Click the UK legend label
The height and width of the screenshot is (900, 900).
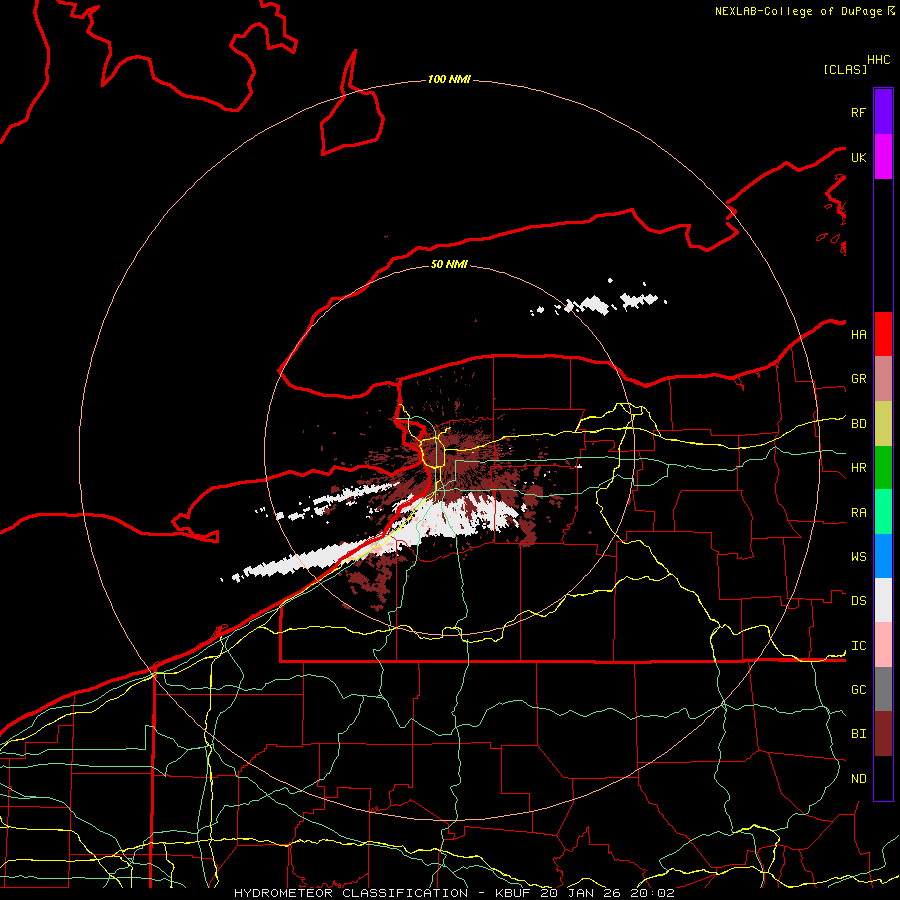tap(858, 157)
